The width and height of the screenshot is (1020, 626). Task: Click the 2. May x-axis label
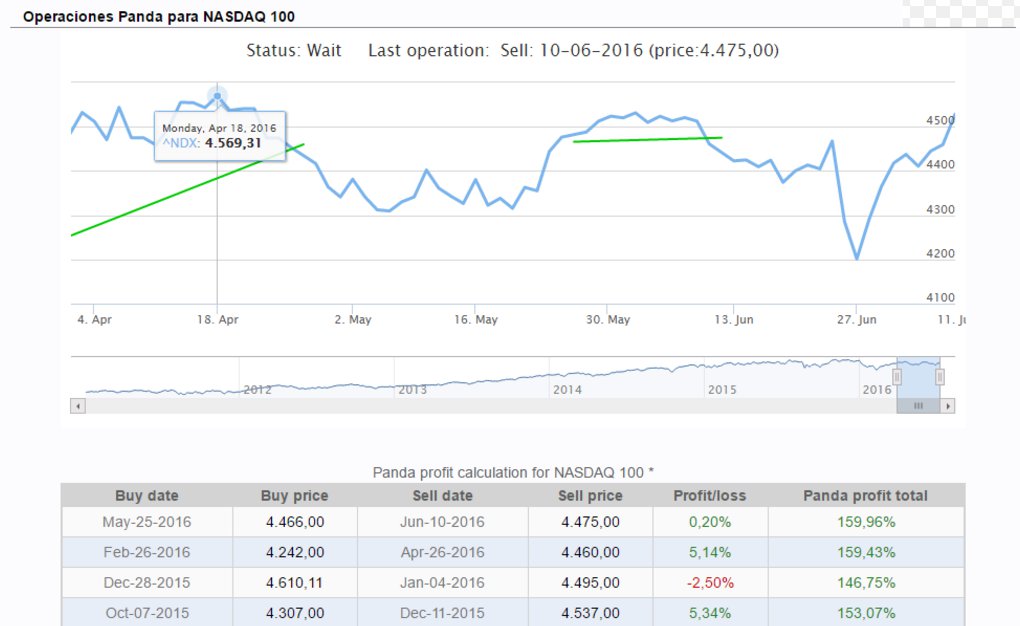click(353, 320)
